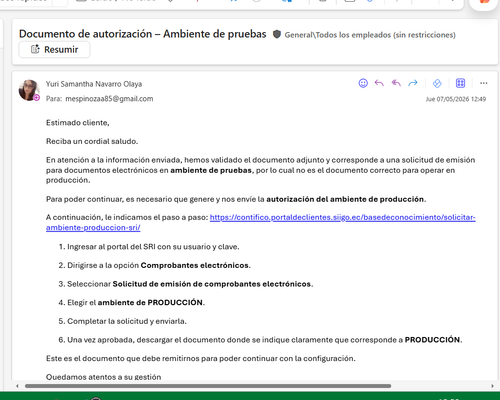
Task: Click the scrollbar right arrow
Action: (x=492, y=386)
